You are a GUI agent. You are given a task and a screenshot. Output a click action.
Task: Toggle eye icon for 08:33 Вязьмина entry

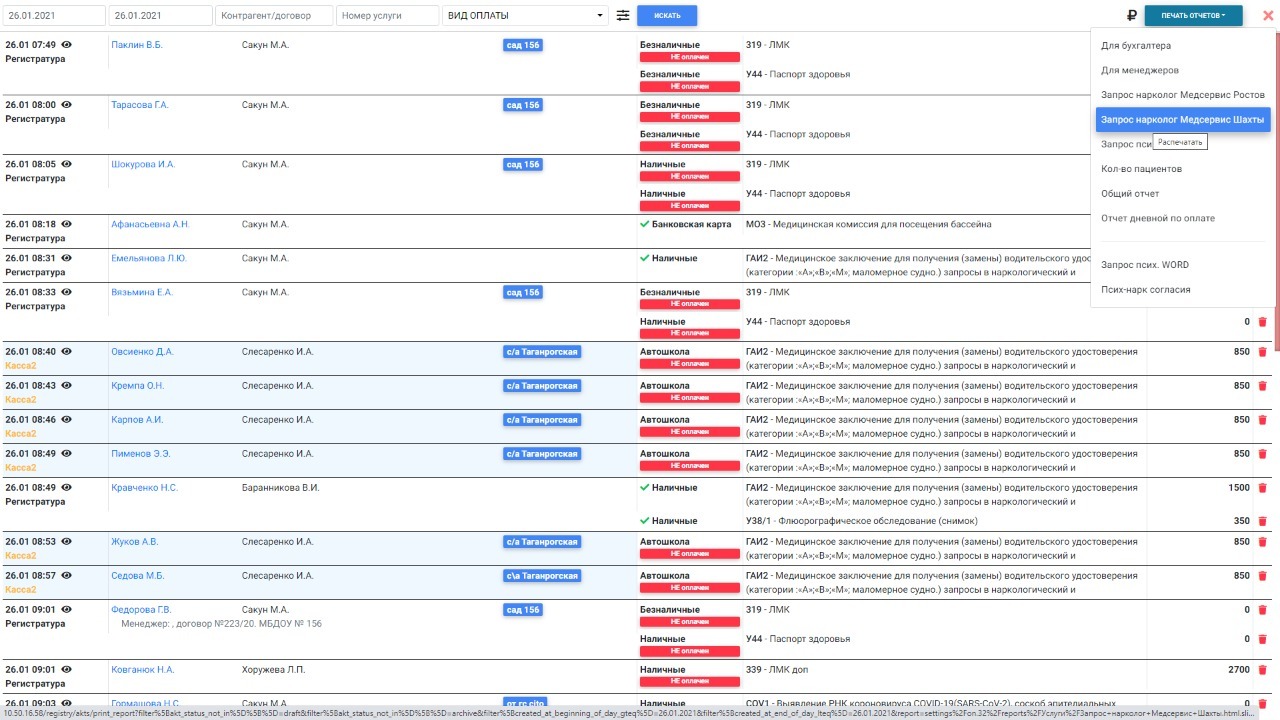point(67,292)
